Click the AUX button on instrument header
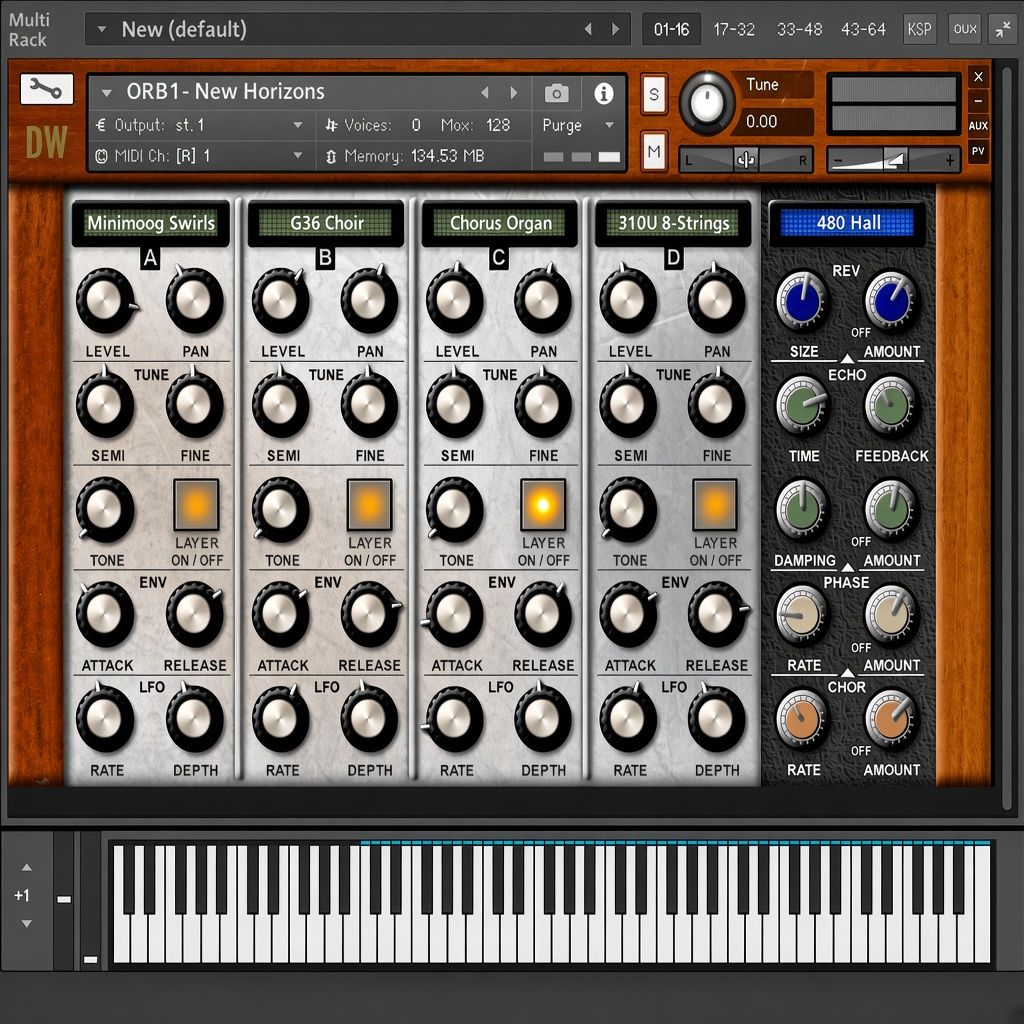The height and width of the screenshot is (1024, 1024). pos(978,125)
